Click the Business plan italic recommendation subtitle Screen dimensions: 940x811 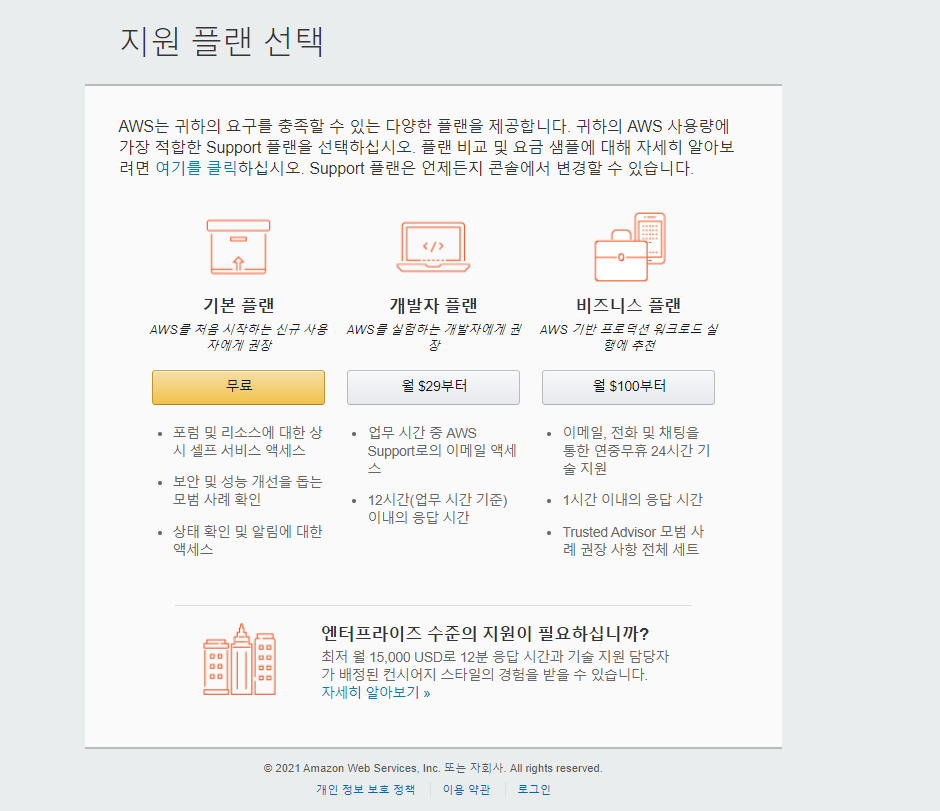pyautogui.click(x=628, y=337)
